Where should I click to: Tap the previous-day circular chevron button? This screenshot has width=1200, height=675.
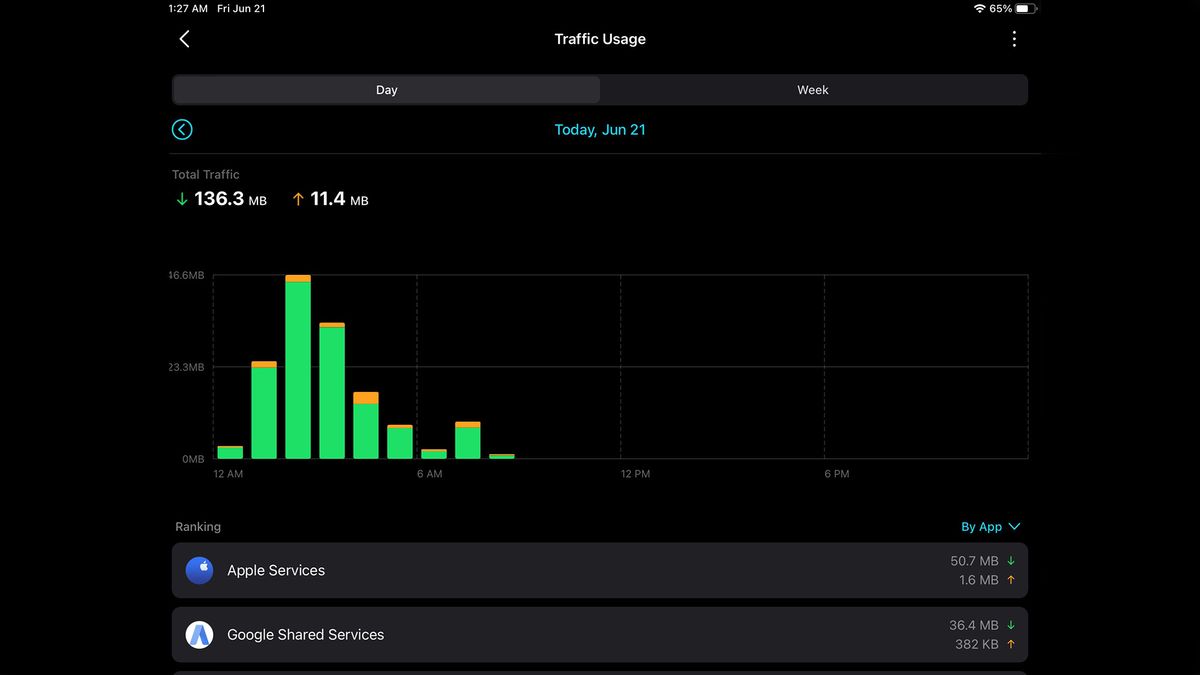point(182,129)
